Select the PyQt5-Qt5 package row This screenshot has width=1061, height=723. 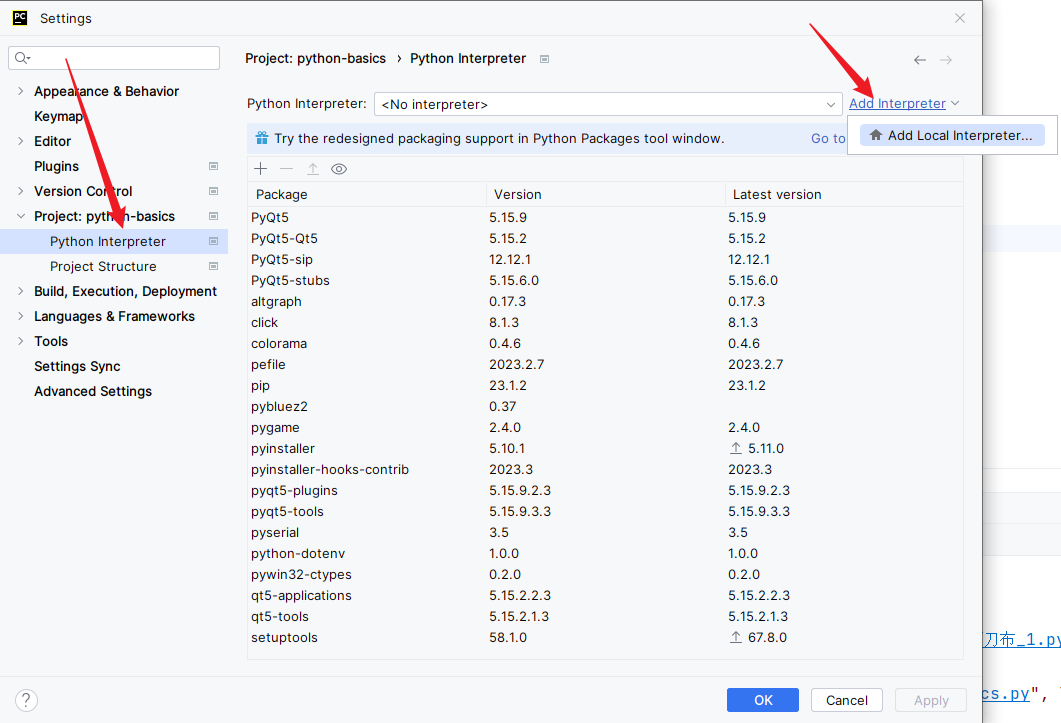(605, 238)
